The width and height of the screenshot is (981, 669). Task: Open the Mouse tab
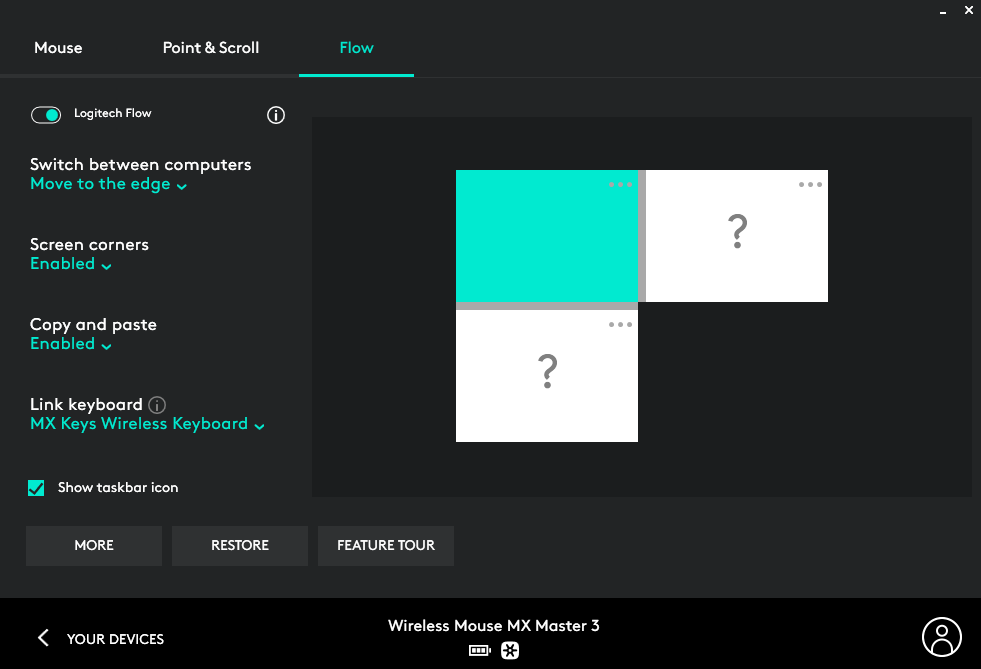[58, 48]
